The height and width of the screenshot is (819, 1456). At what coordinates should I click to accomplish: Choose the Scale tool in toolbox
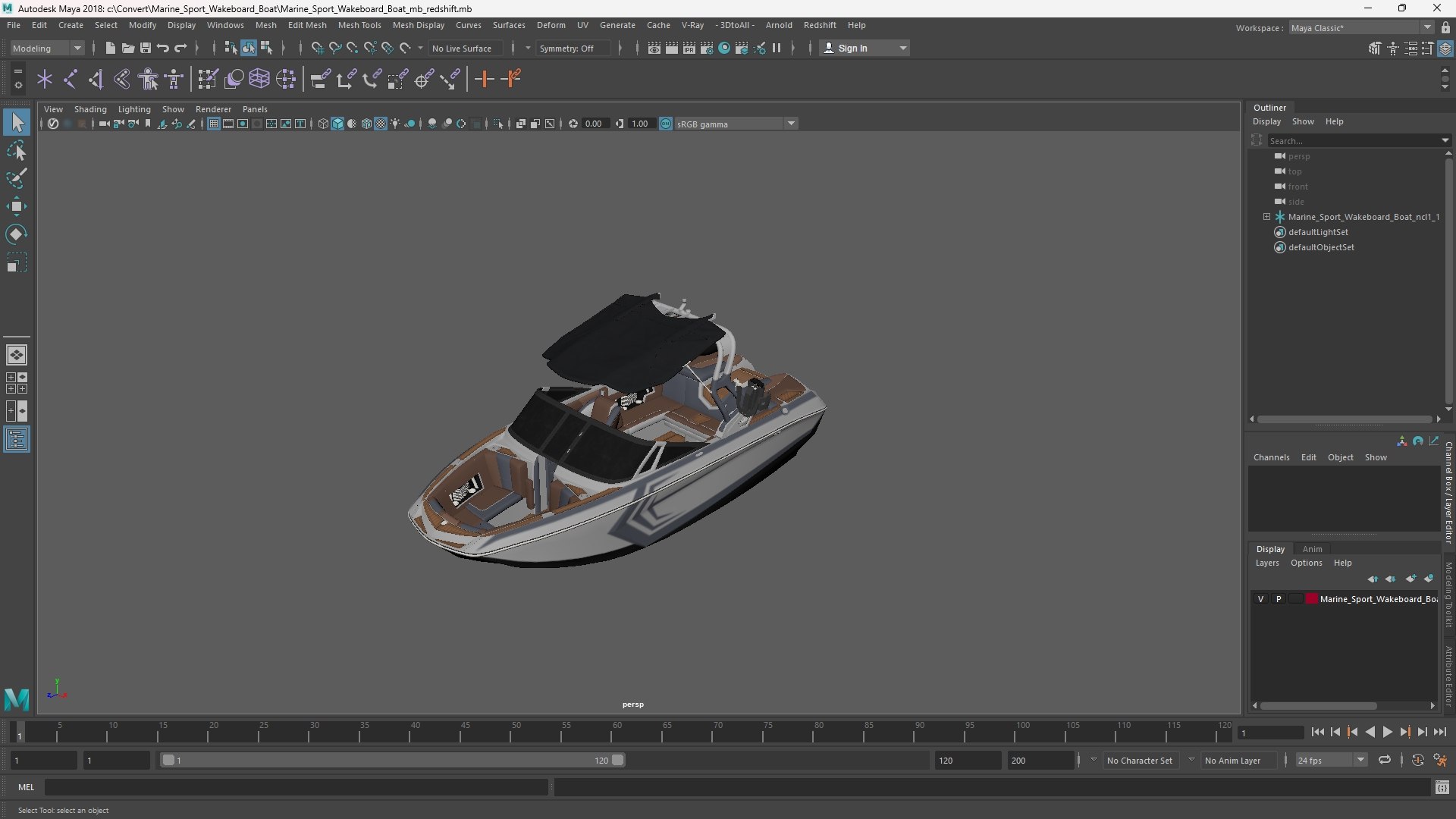pos(17,262)
